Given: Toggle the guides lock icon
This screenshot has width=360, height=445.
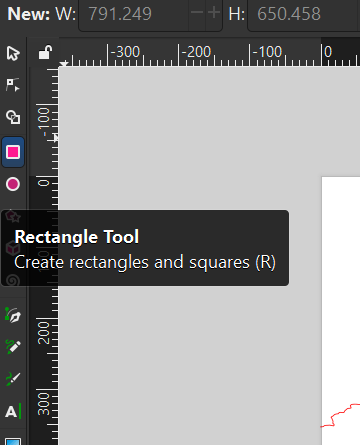Looking at the screenshot, I should (x=45, y=52).
